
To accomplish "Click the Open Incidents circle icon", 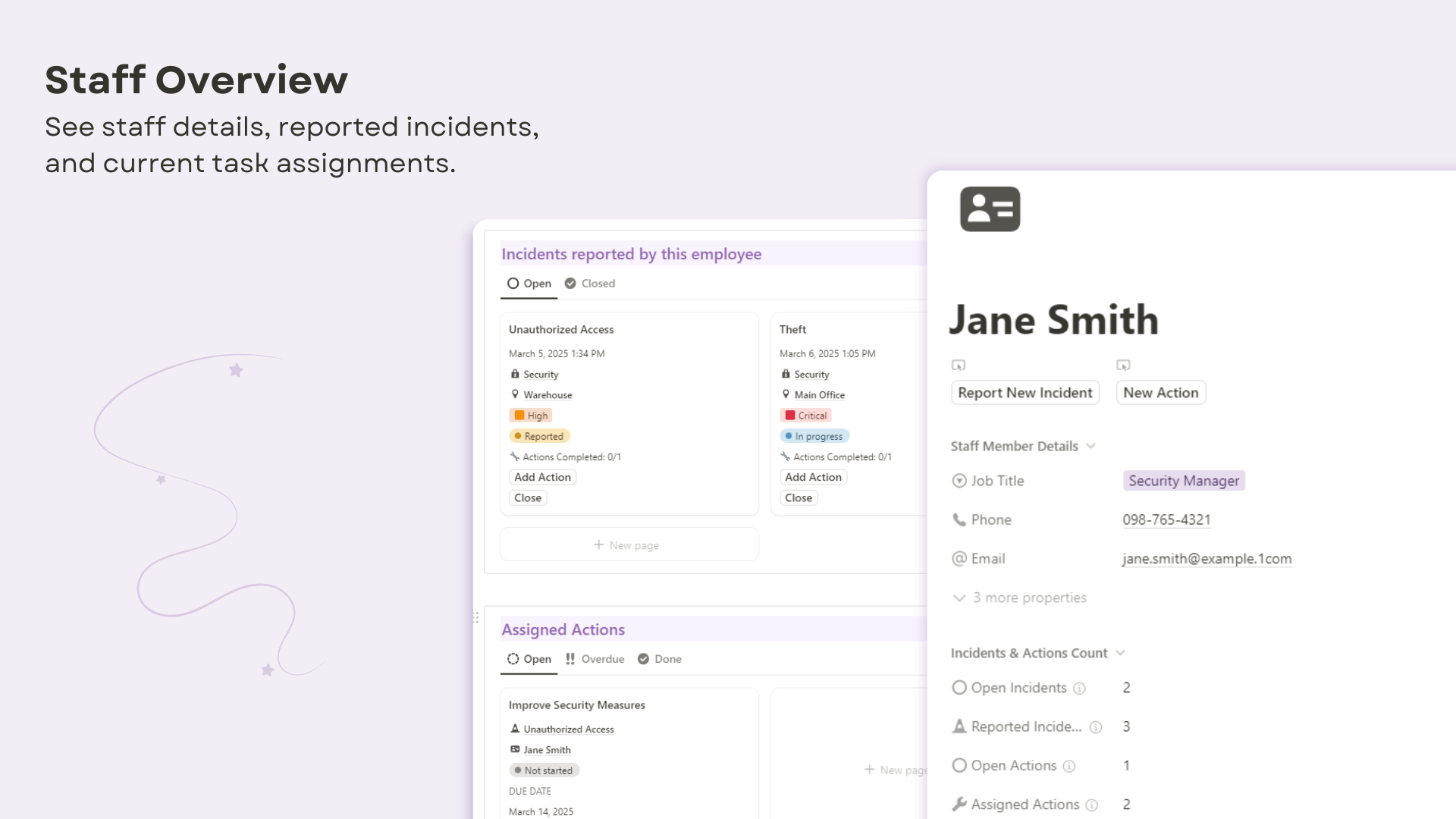I will [959, 688].
